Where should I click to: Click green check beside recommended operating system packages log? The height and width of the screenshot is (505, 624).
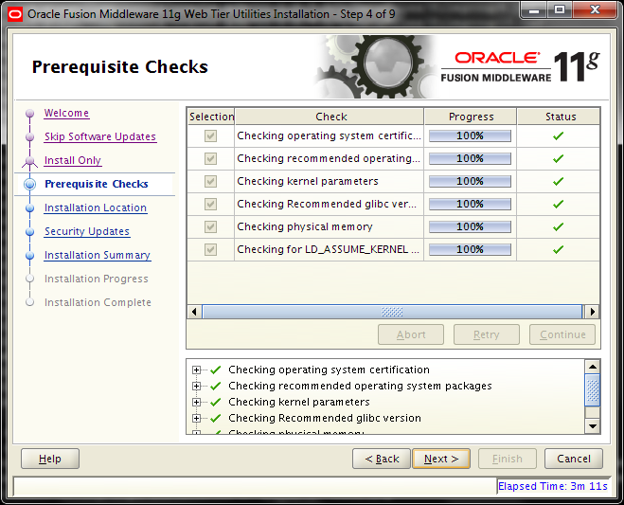[x=215, y=386]
